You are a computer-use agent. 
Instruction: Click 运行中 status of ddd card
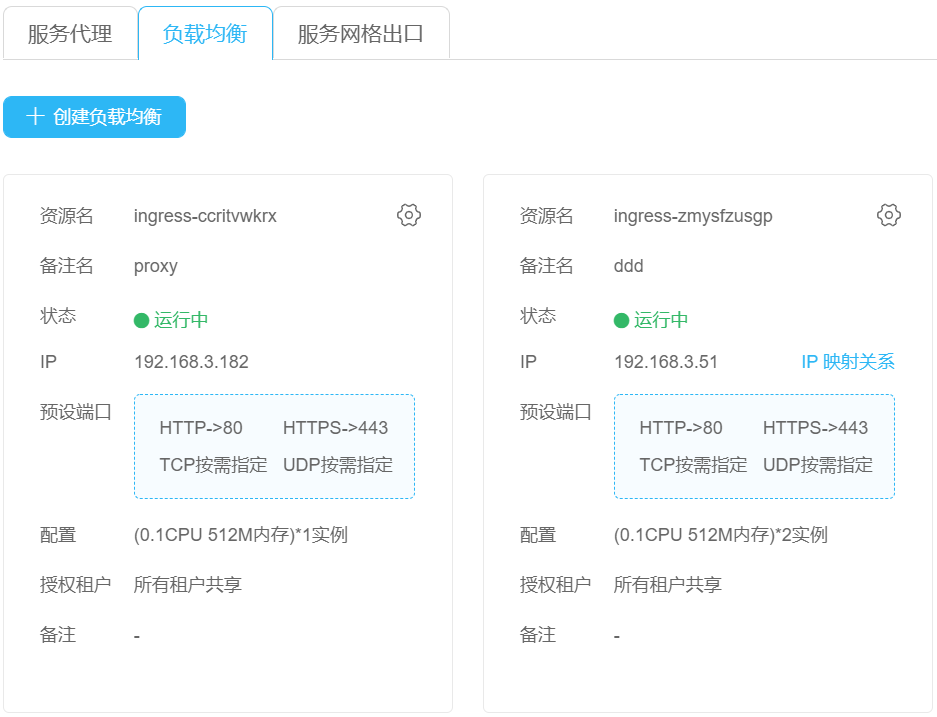pyautogui.click(x=651, y=320)
